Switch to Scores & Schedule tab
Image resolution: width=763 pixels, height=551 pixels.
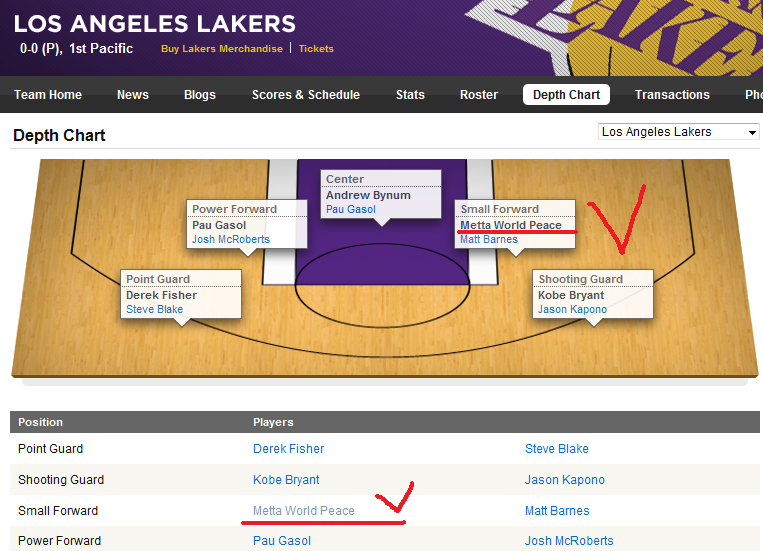pyautogui.click(x=306, y=94)
